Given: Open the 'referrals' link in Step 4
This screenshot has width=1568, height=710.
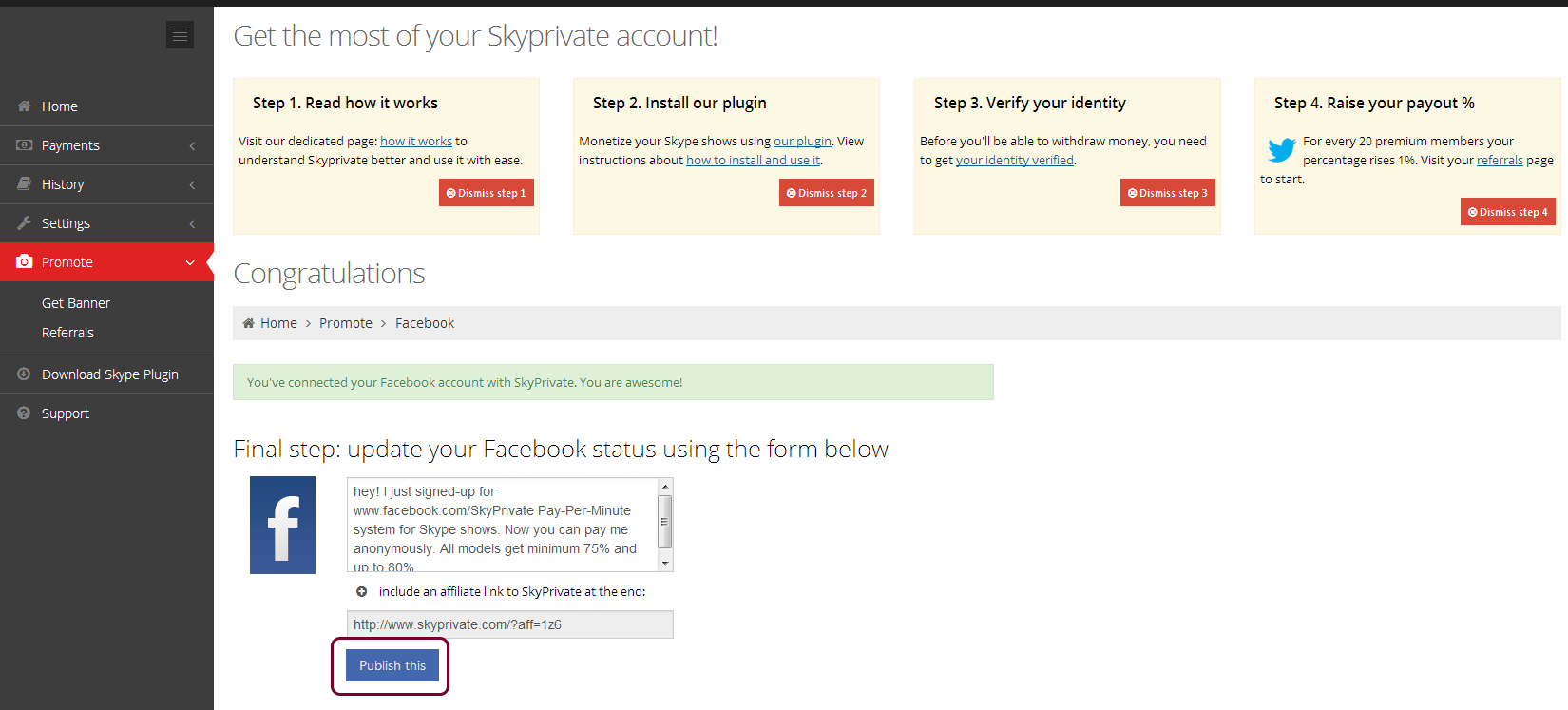Looking at the screenshot, I should coord(1500,160).
